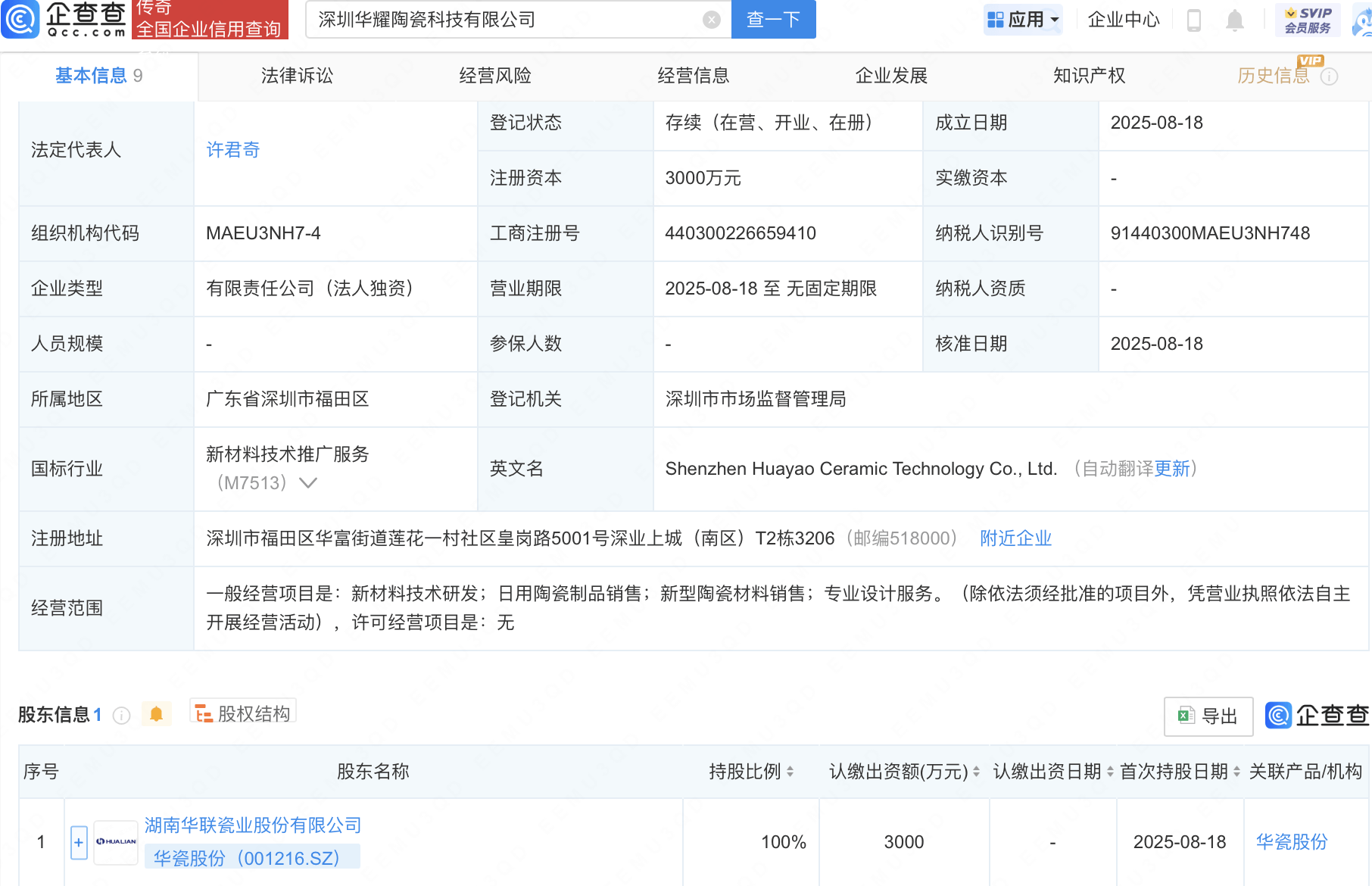Open the 知识产权 tab

pos(1088,76)
